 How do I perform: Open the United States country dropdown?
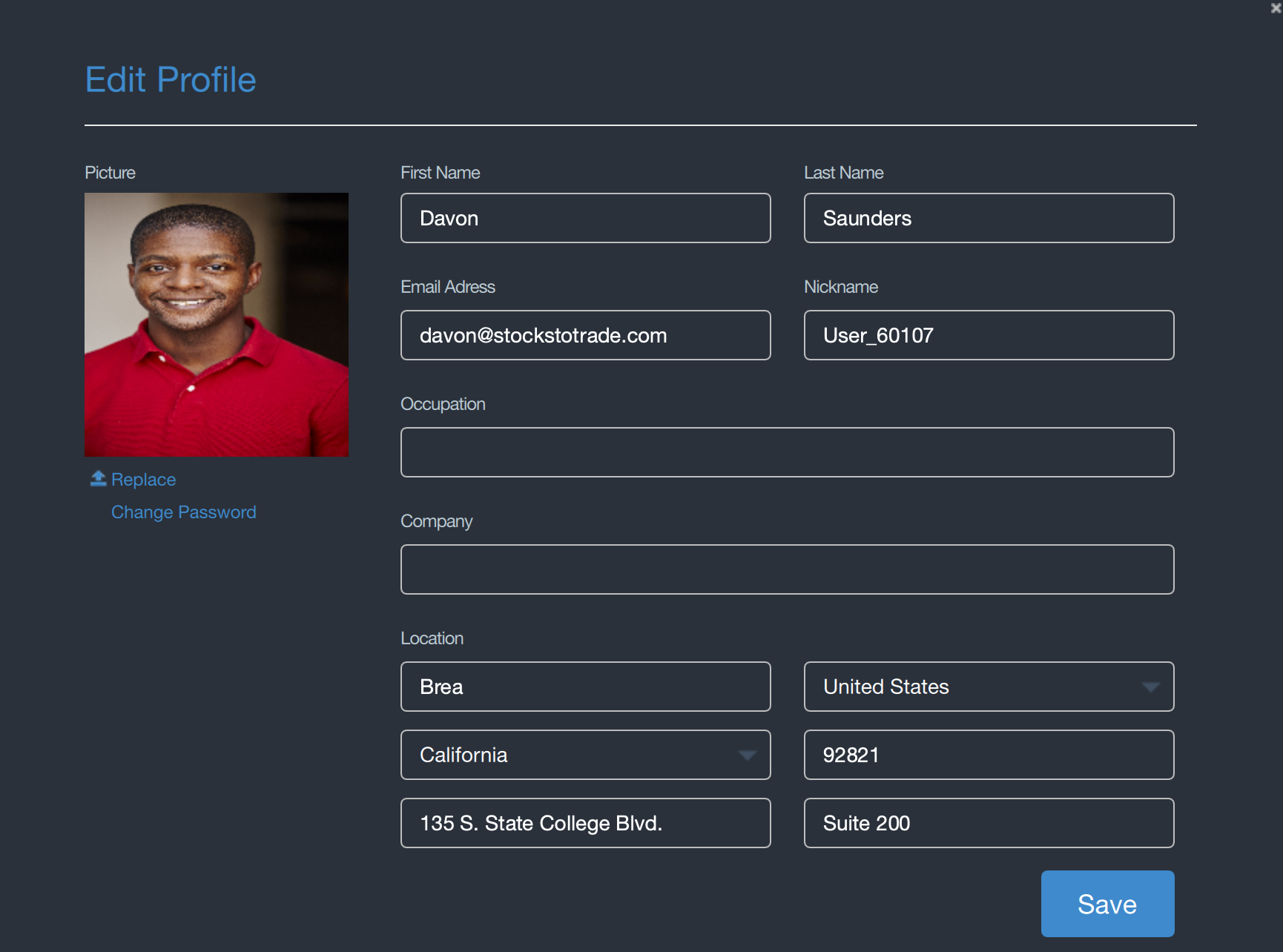tap(989, 687)
